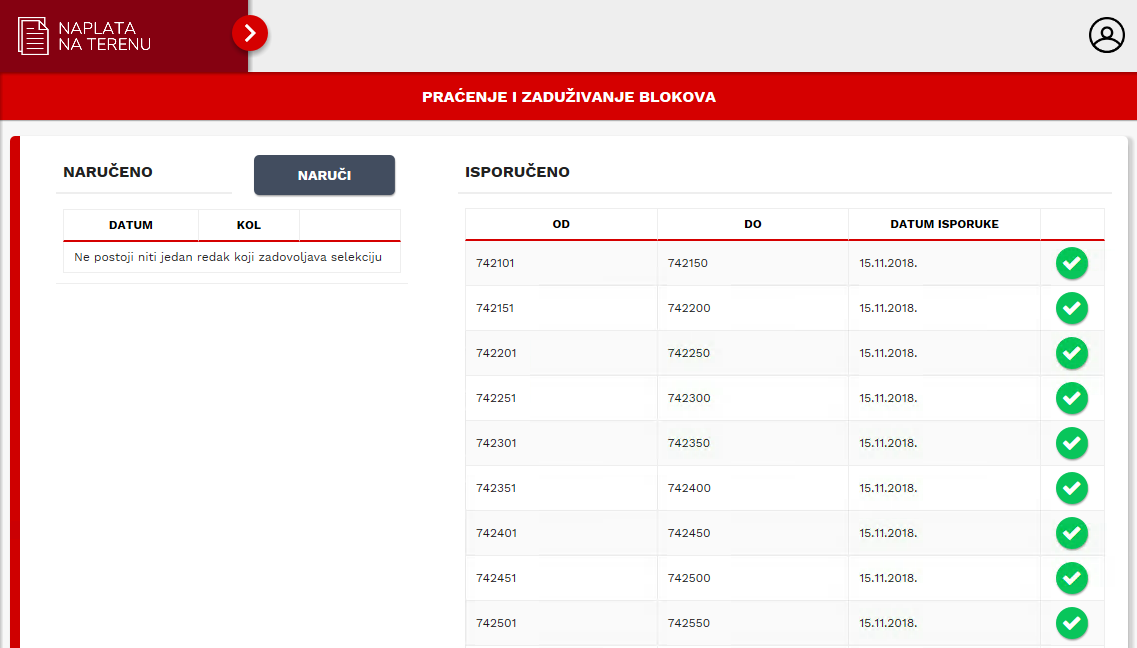Sort by the DATUM column header
The image size is (1137, 648).
coord(131,225)
